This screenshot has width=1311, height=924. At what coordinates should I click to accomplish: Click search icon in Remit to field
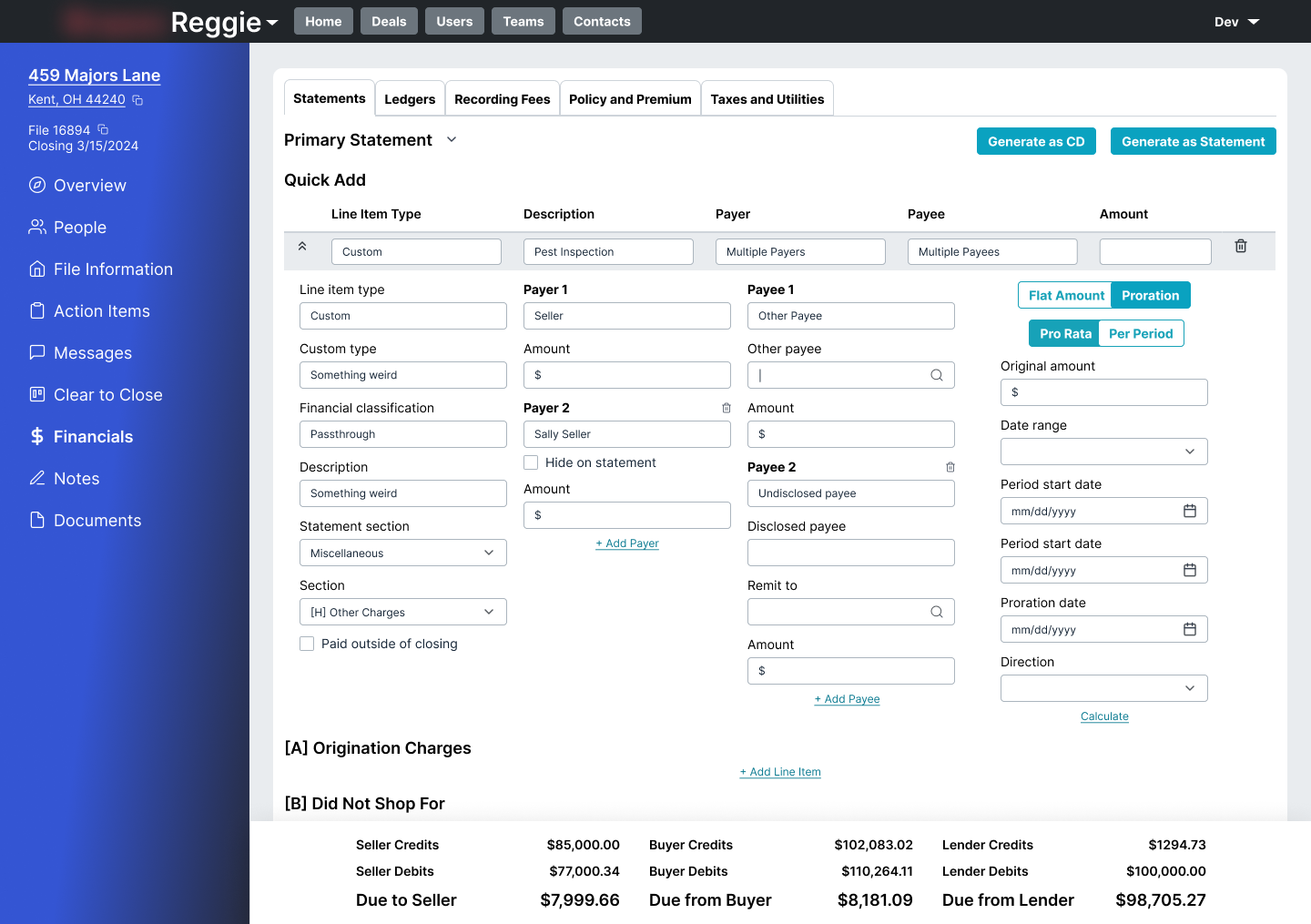(x=937, y=612)
